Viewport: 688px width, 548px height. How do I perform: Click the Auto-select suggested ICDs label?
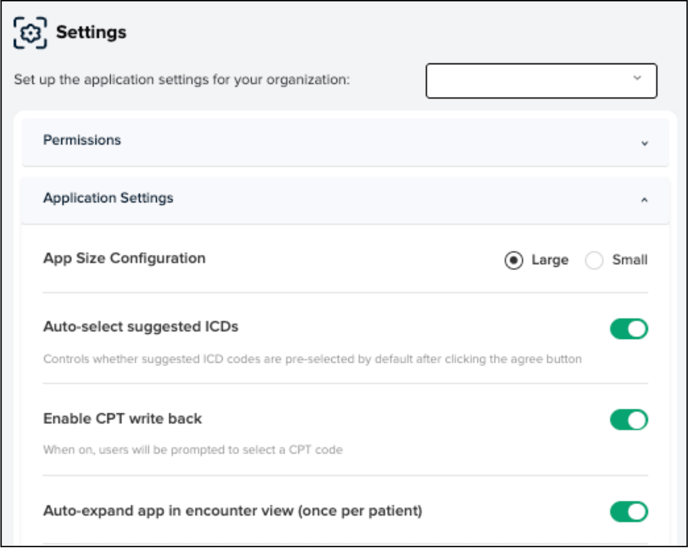tap(140, 326)
